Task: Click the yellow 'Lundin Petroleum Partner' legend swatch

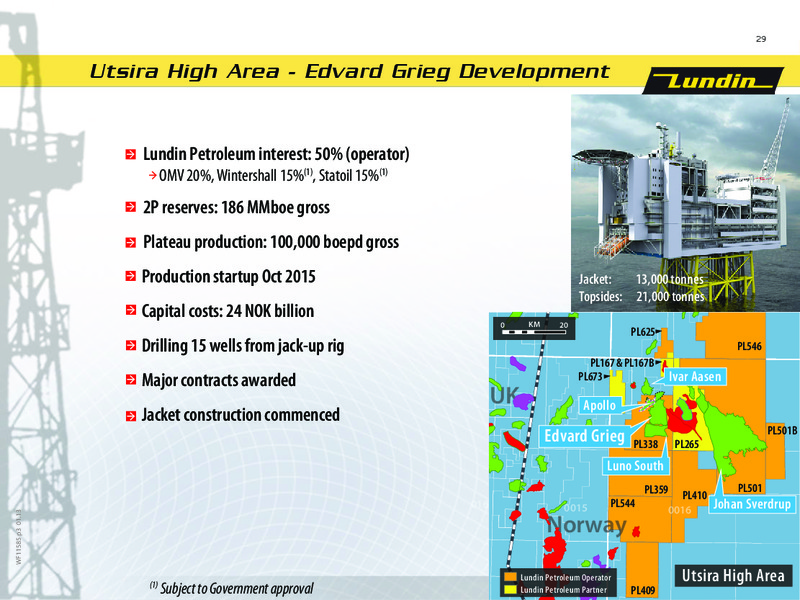Action: point(510,589)
